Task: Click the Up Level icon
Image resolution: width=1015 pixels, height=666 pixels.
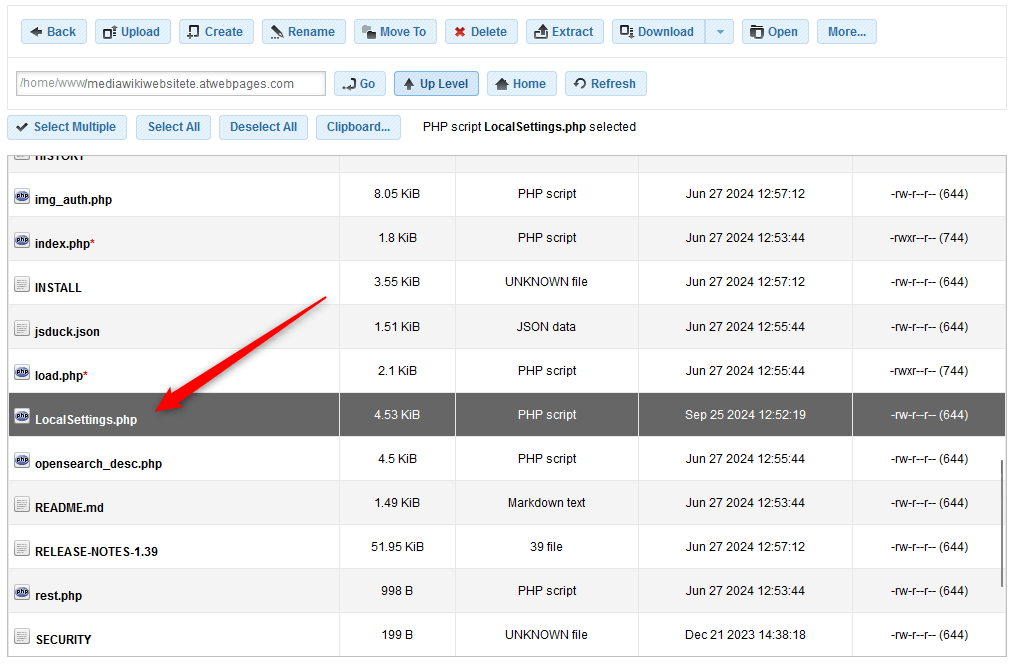Action: coord(410,83)
